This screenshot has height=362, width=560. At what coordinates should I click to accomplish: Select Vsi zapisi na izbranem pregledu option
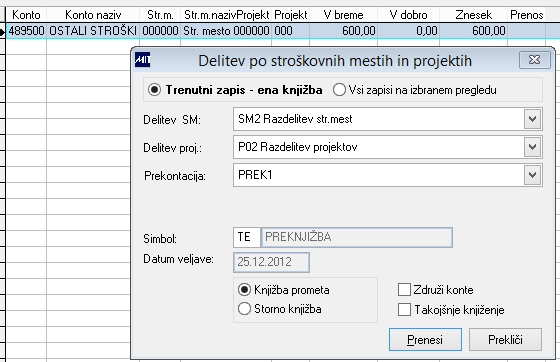click(x=339, y=90)
